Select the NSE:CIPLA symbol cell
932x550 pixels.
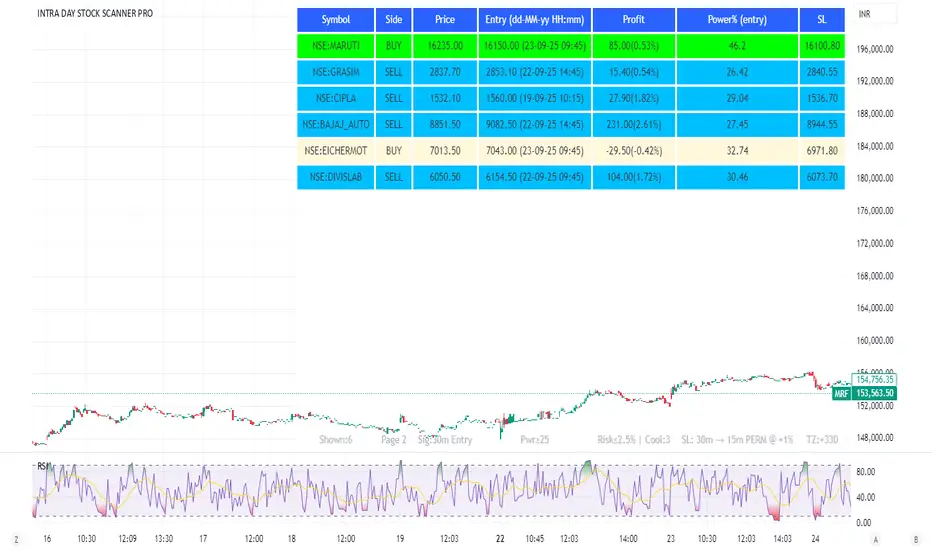336,98
